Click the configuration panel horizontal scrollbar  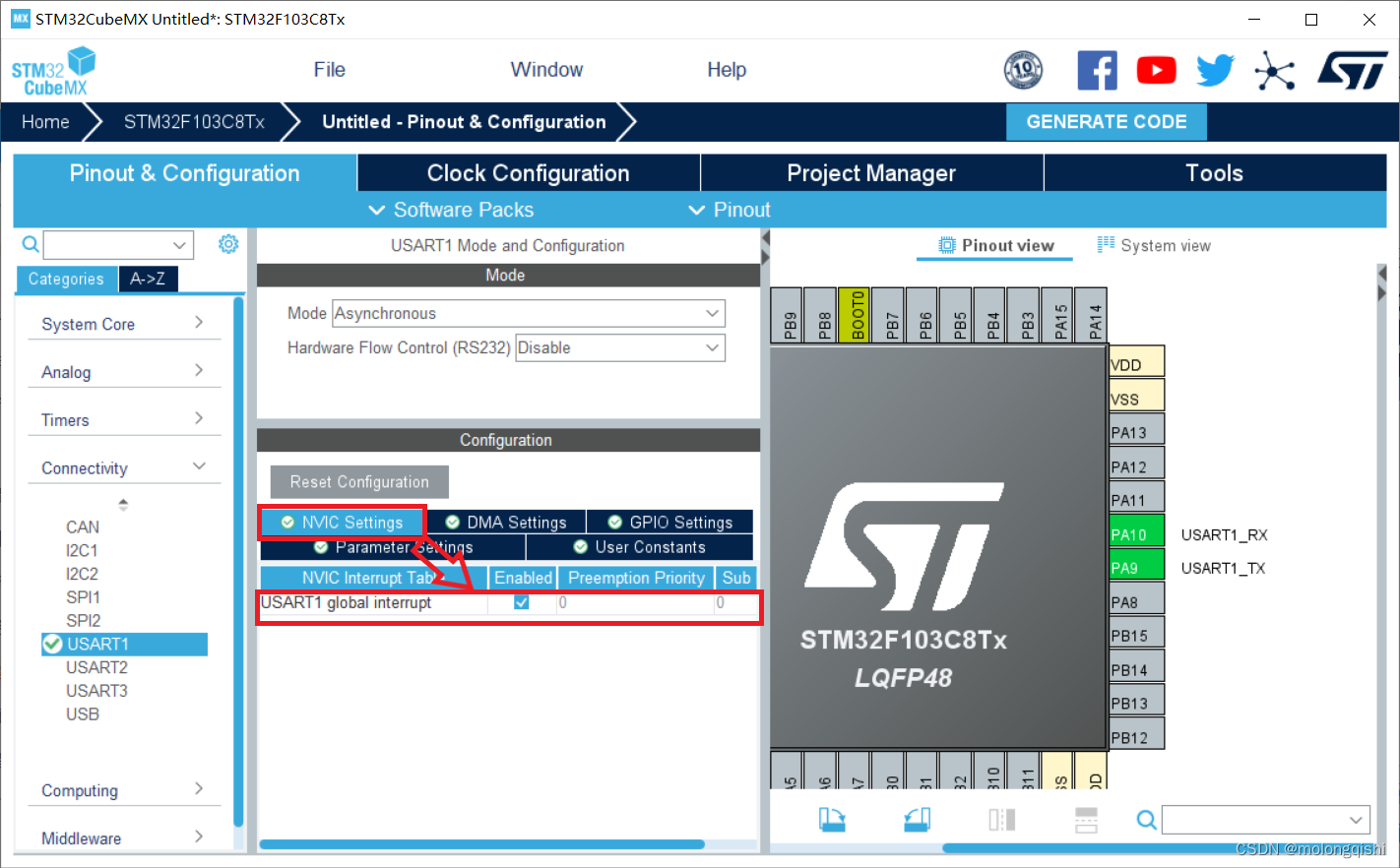click(x=481, y=844)
